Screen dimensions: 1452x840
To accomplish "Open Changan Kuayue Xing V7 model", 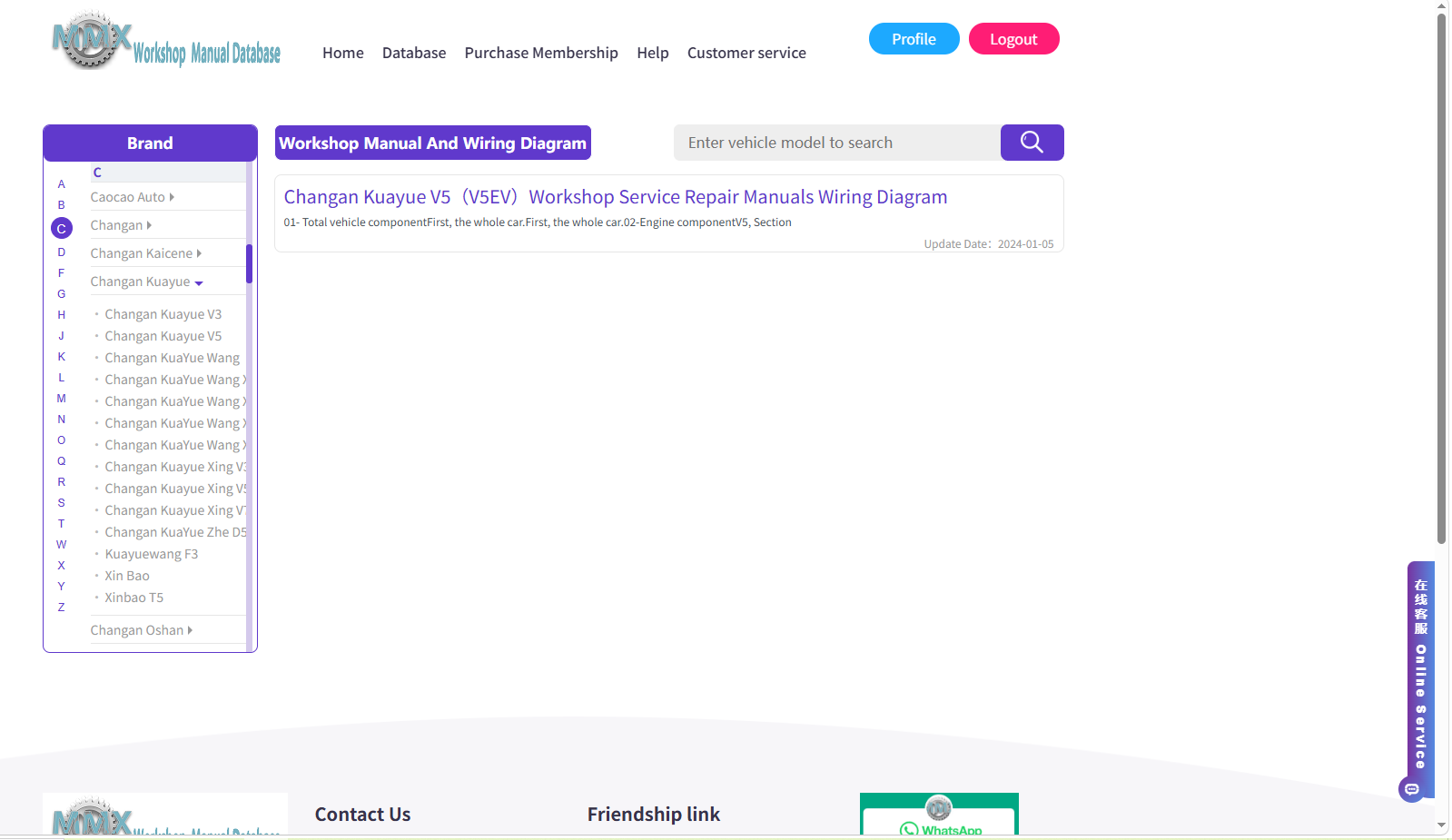I will click(x=175, y=510).
